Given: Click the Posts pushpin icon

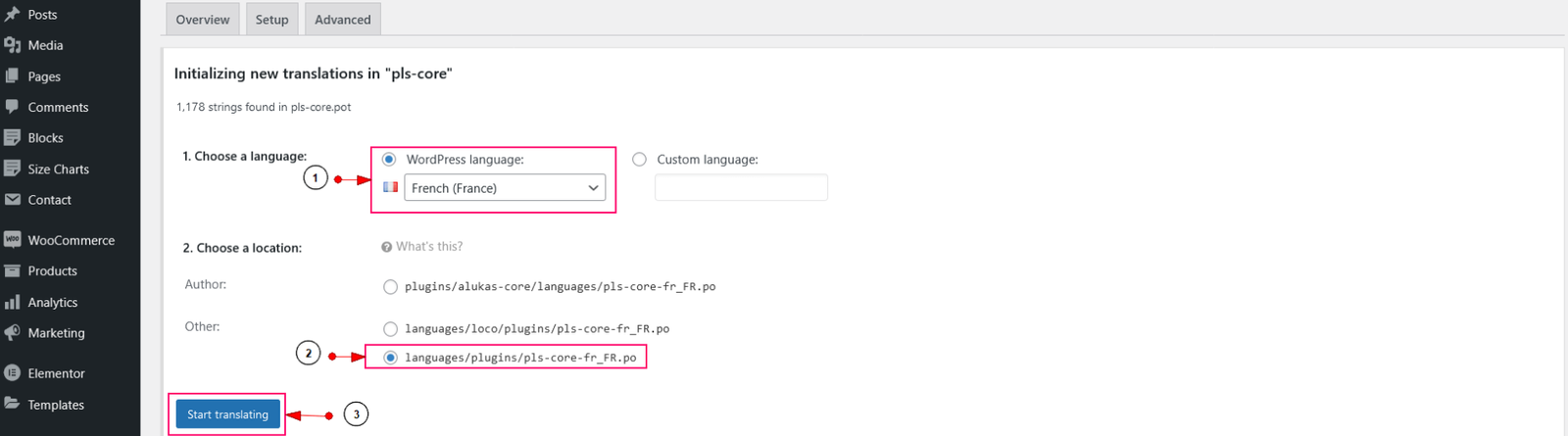Looking at the screenshot, I should click(x=13, y=15).
